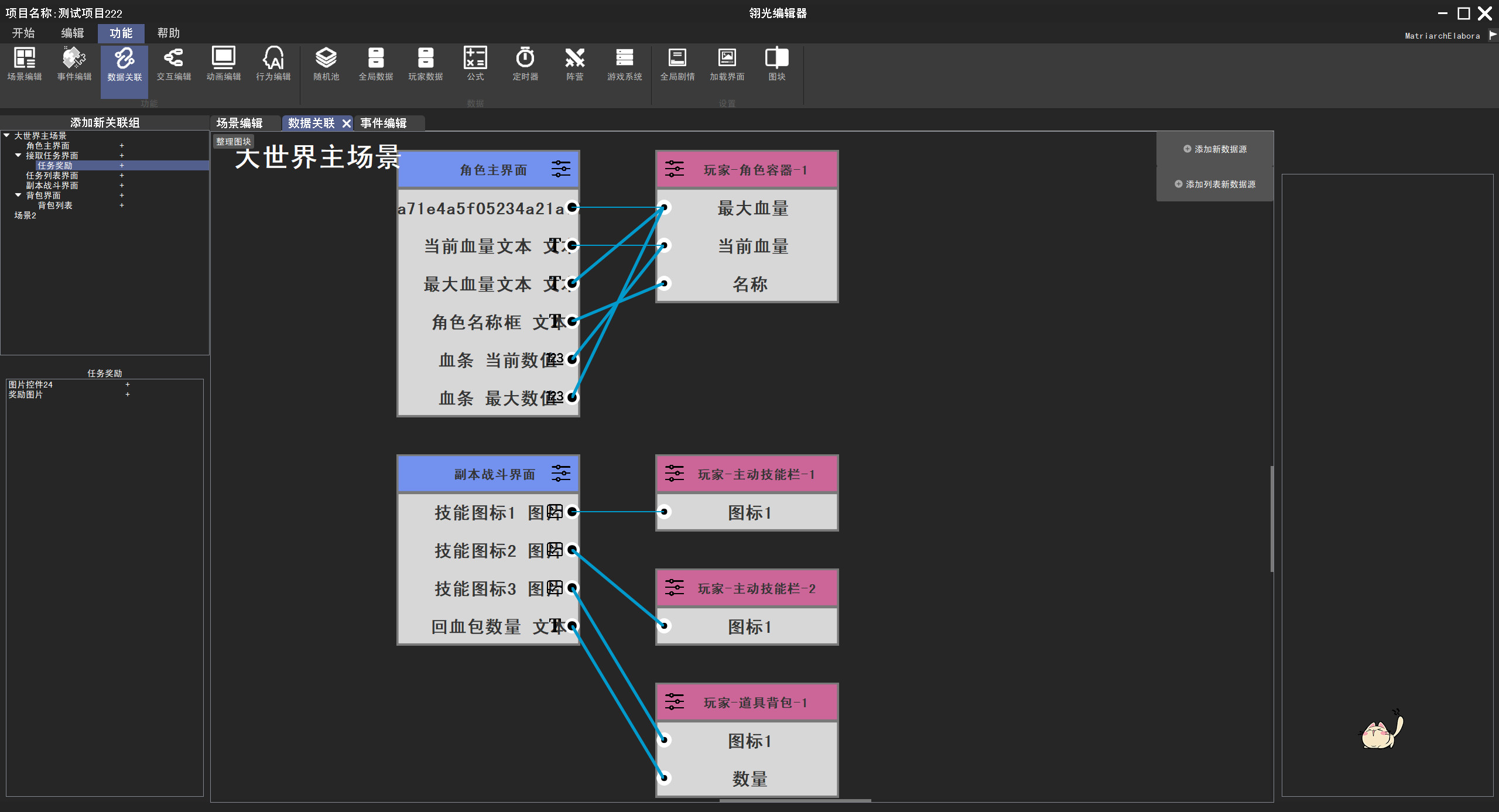The image size is (1499, 812).
Task: Select the 场景2 tree item
Action: click(x=25, y=215)
